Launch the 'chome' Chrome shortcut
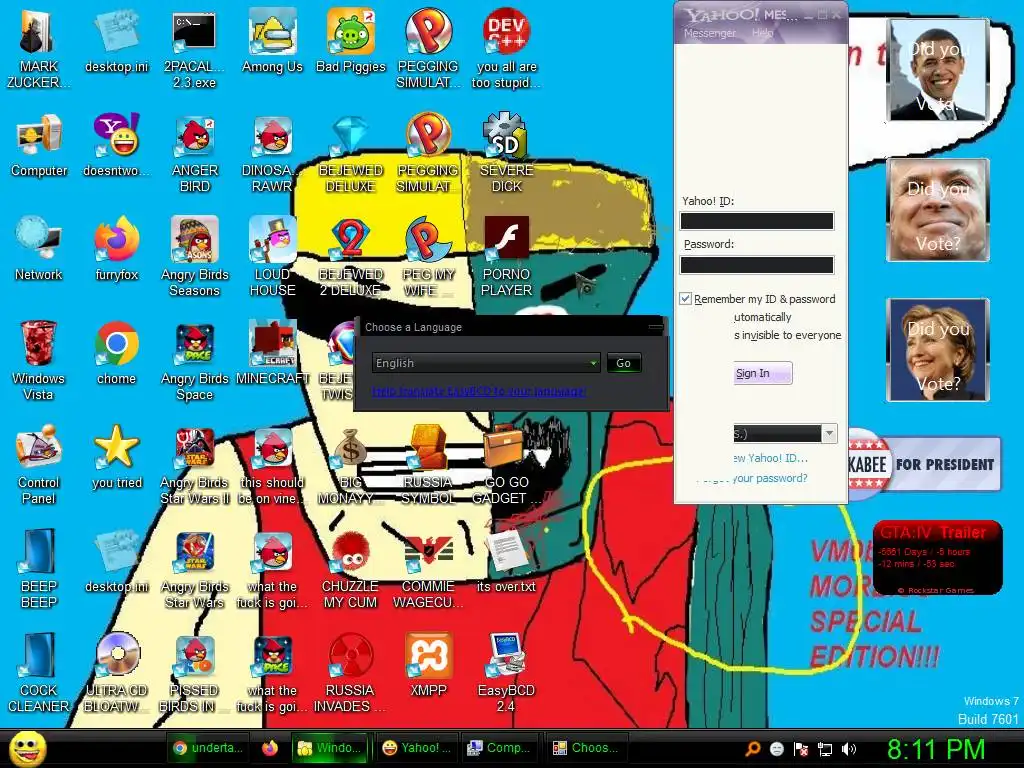Viewport: 1024px width, 768px height. 117,353
